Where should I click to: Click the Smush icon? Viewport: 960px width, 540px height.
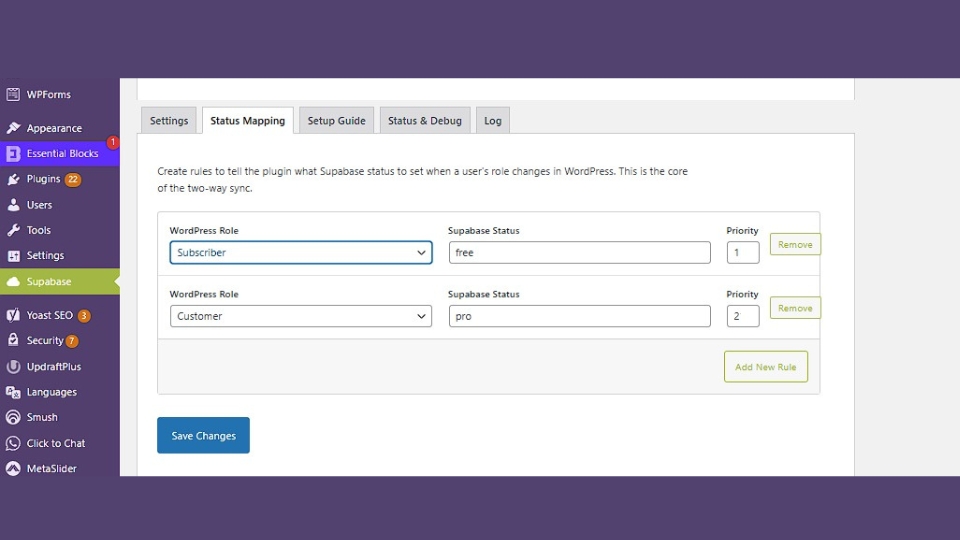coord(13,417)
